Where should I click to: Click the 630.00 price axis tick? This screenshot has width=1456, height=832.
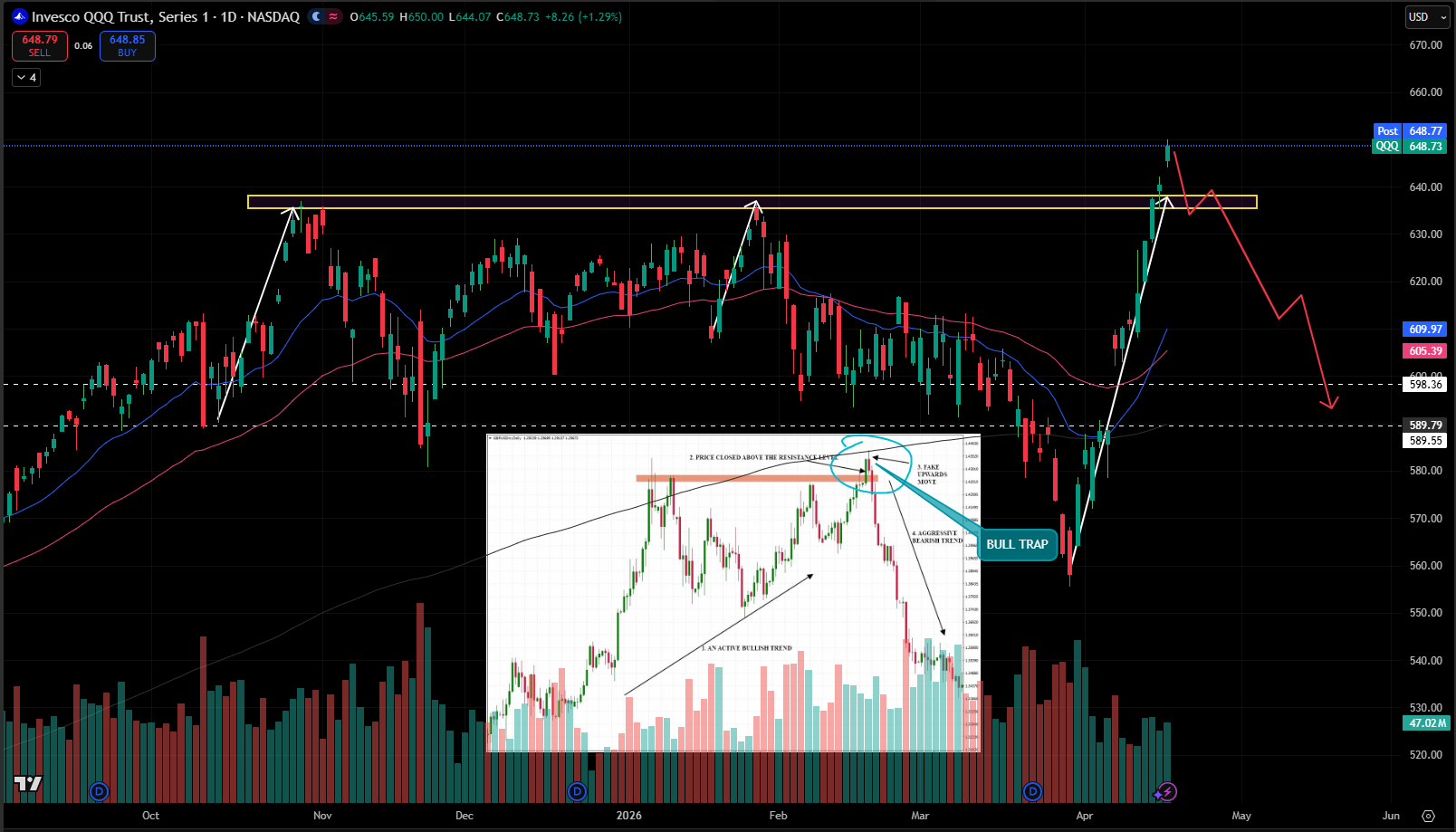pyautogui.click(x=1426, y=234)
